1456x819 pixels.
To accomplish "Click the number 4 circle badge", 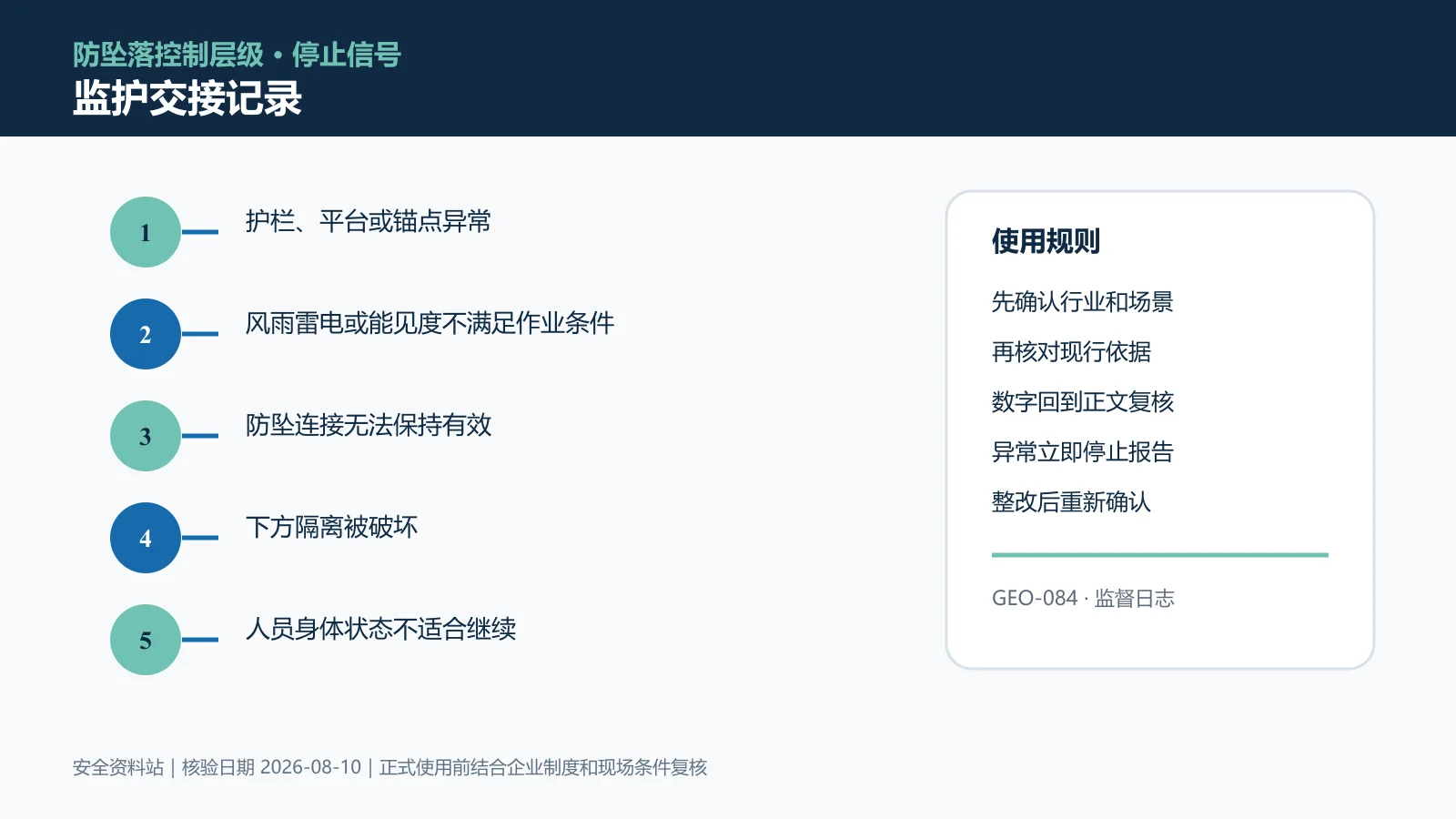I will pyautogui.click(x=146, y=538).
